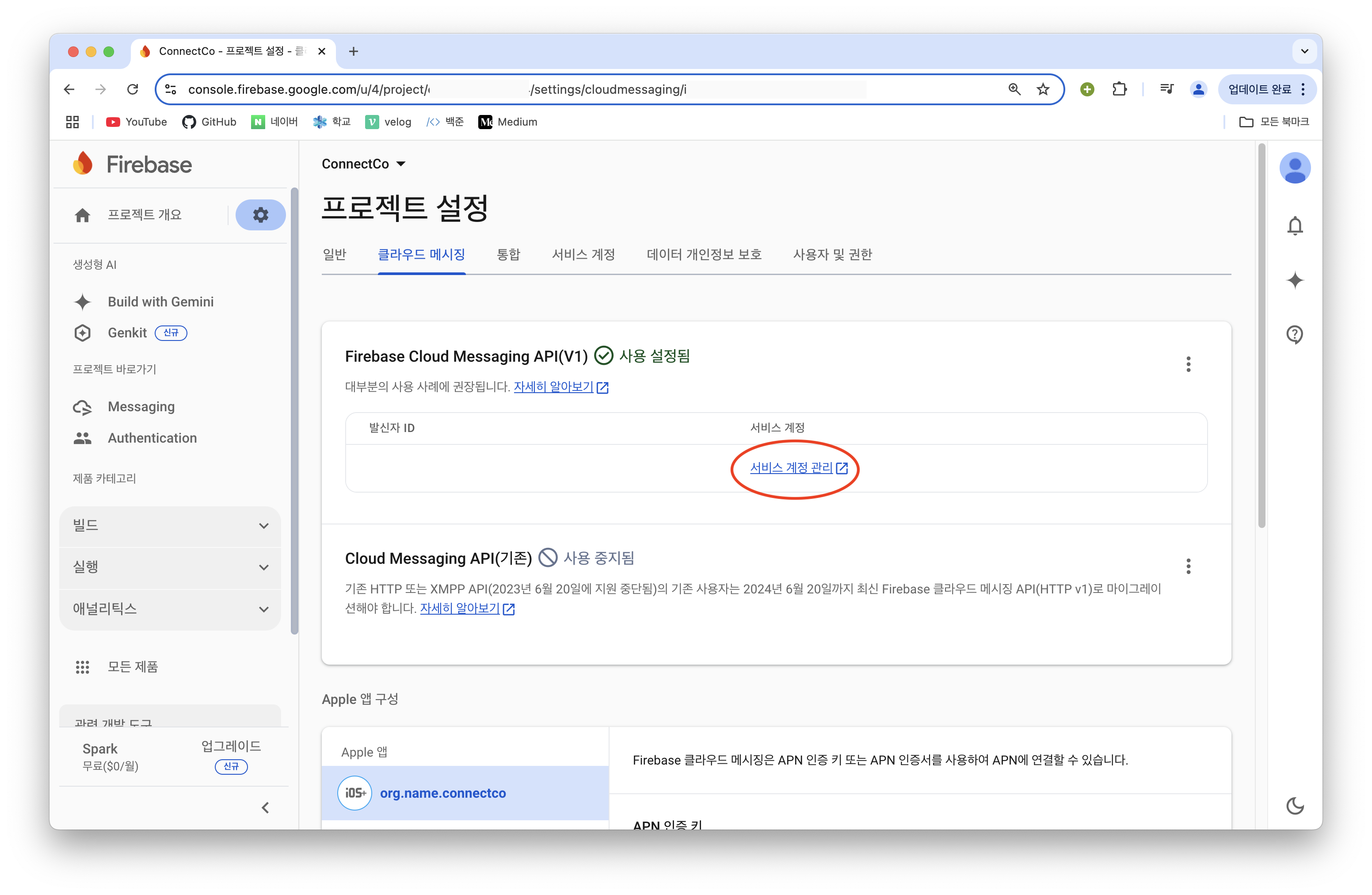
Task: Open three-dot menu for Firebase Cloud Messaging API(V1)
Action: [x=1188, y=364]
